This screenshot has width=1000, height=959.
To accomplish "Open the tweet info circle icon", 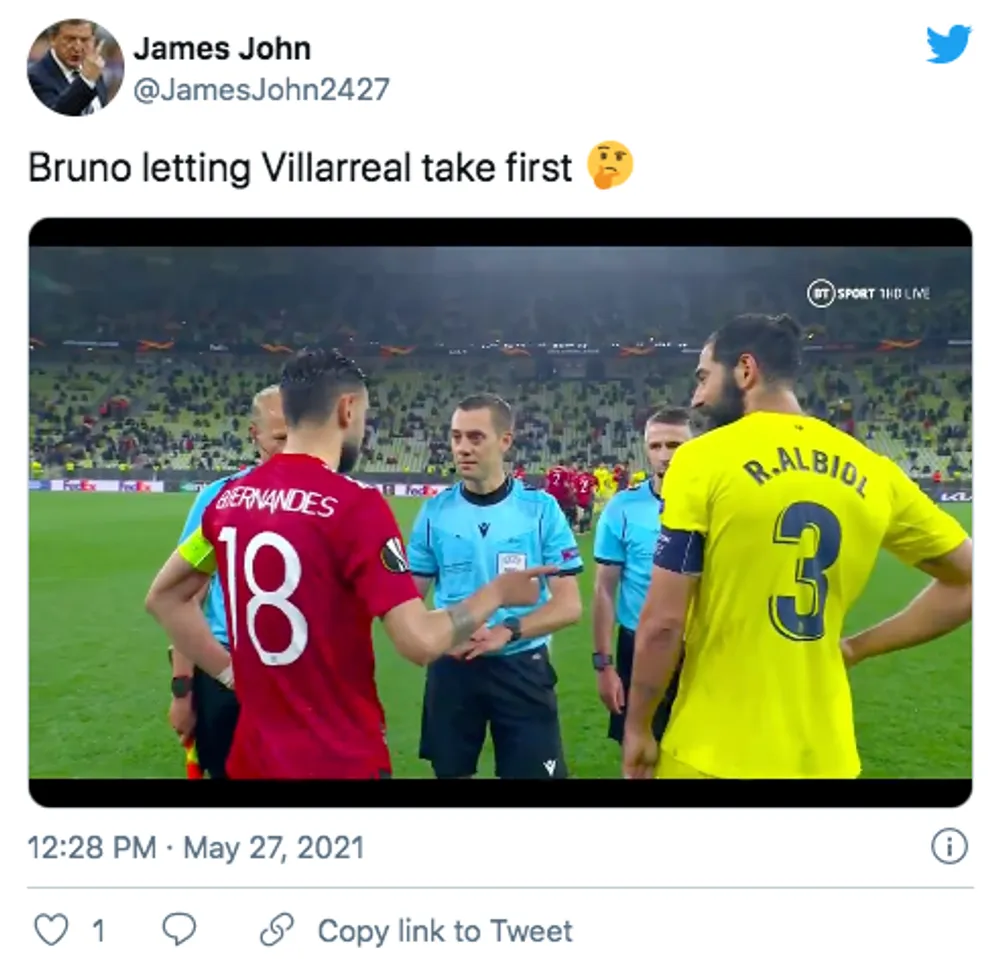I will click(949, 846).
